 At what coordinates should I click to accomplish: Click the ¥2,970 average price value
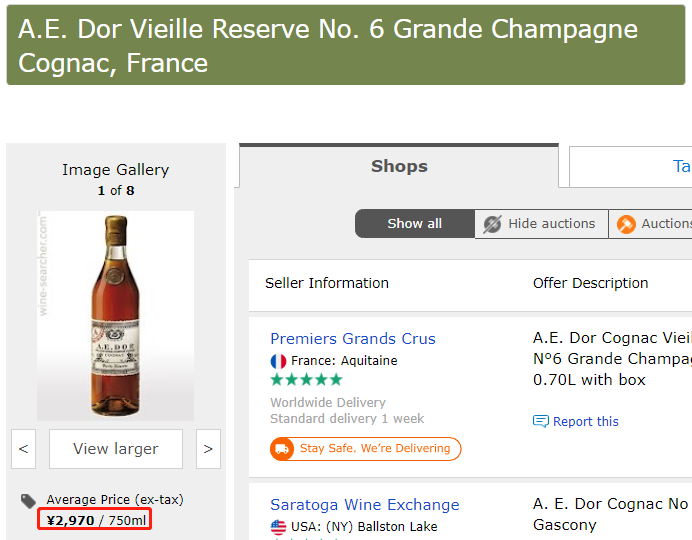coord(71,520)
